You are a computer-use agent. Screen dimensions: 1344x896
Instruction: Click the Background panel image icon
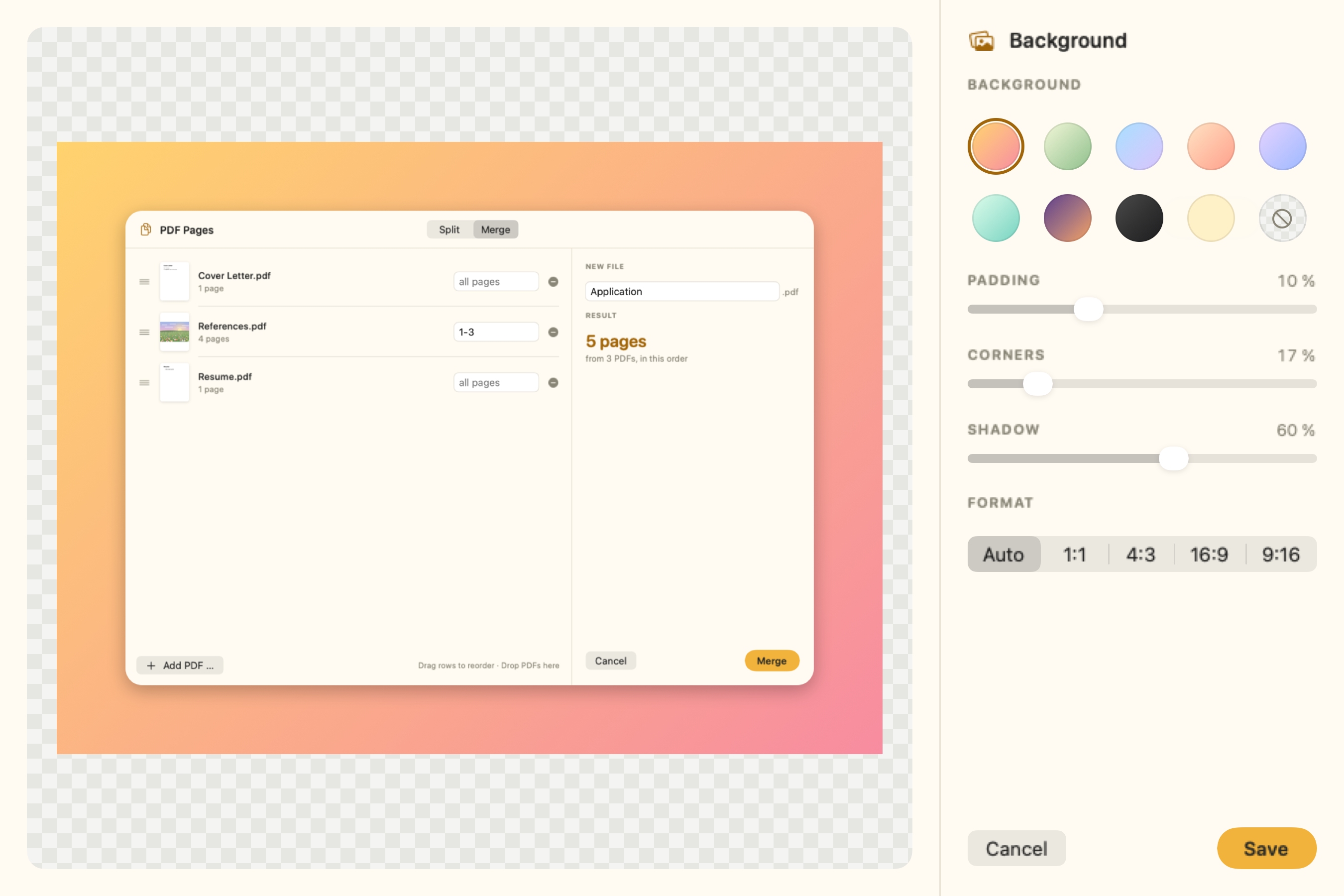[x=981, y=41]
